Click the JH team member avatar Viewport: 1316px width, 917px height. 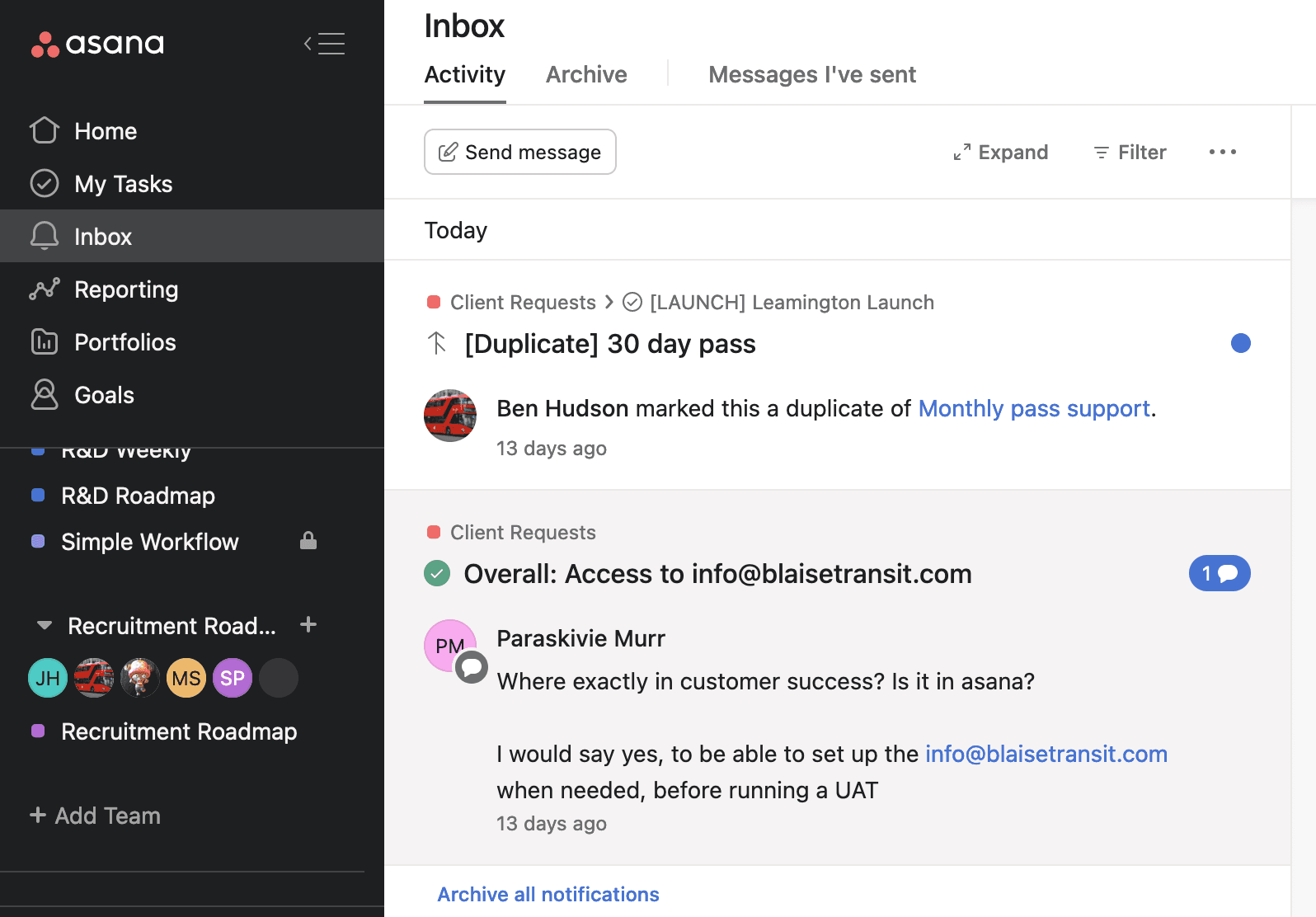(48, 678)
